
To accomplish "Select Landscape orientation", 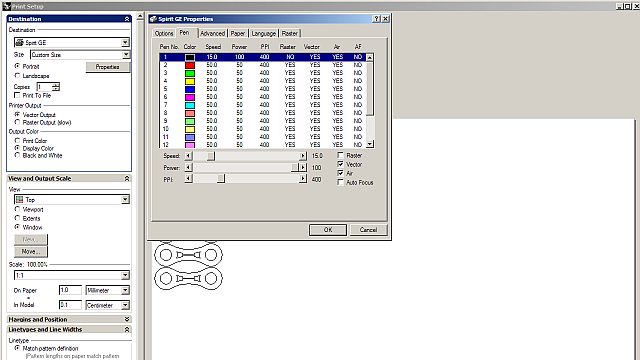I will [17, 76].
